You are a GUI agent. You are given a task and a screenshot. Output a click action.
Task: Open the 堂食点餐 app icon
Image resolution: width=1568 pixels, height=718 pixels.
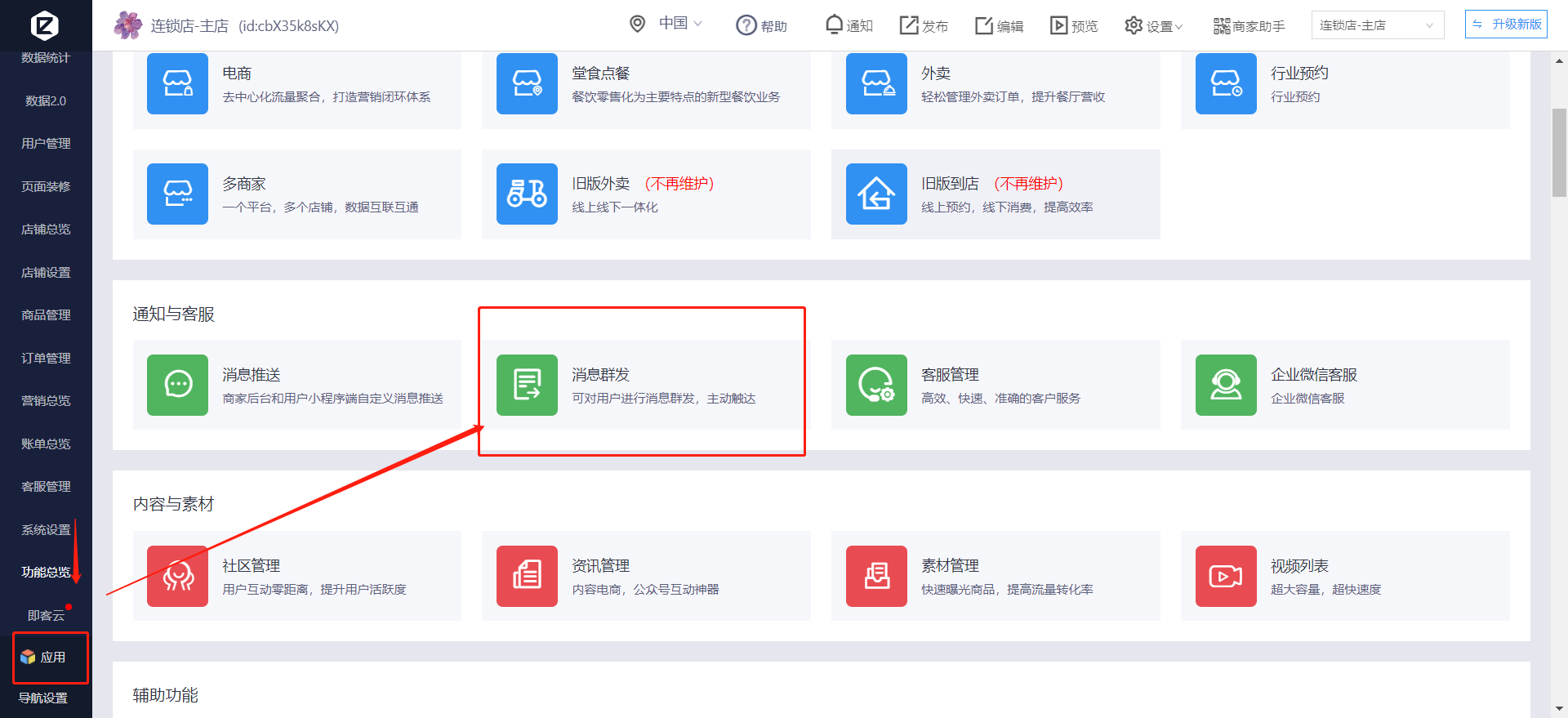[x=527, y=83]
